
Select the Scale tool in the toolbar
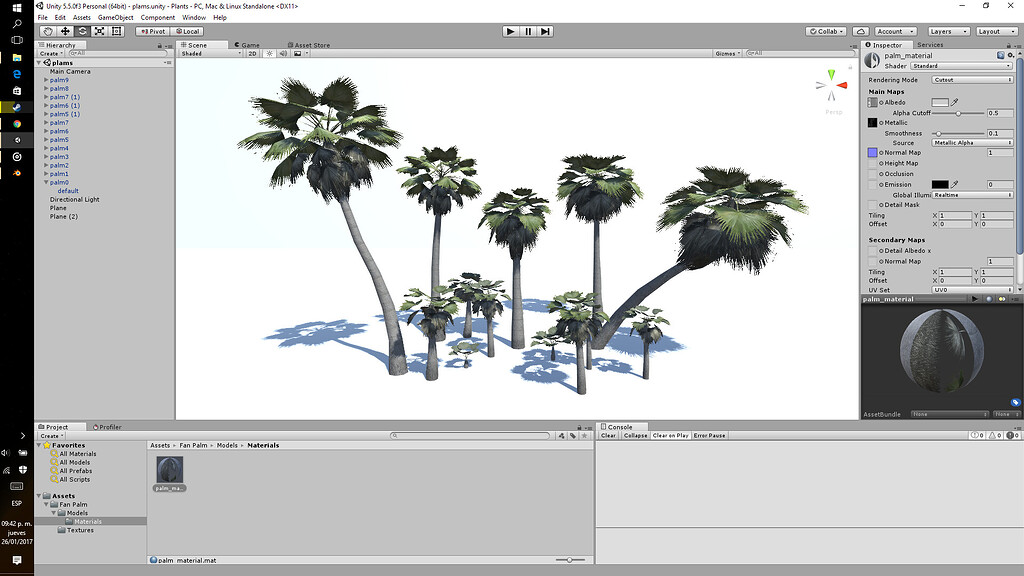99,31
